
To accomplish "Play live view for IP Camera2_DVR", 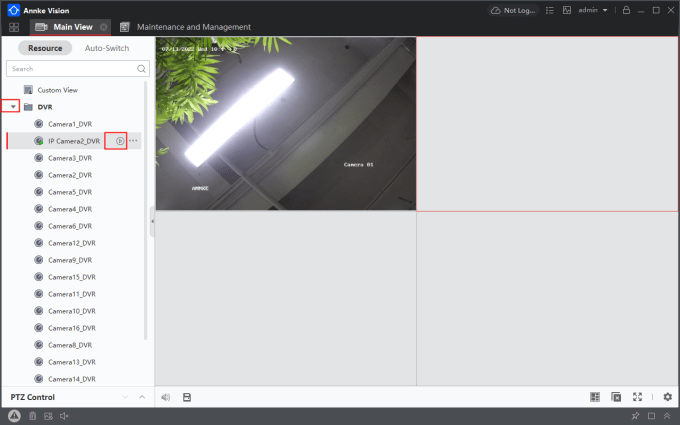I will [120, 141].
